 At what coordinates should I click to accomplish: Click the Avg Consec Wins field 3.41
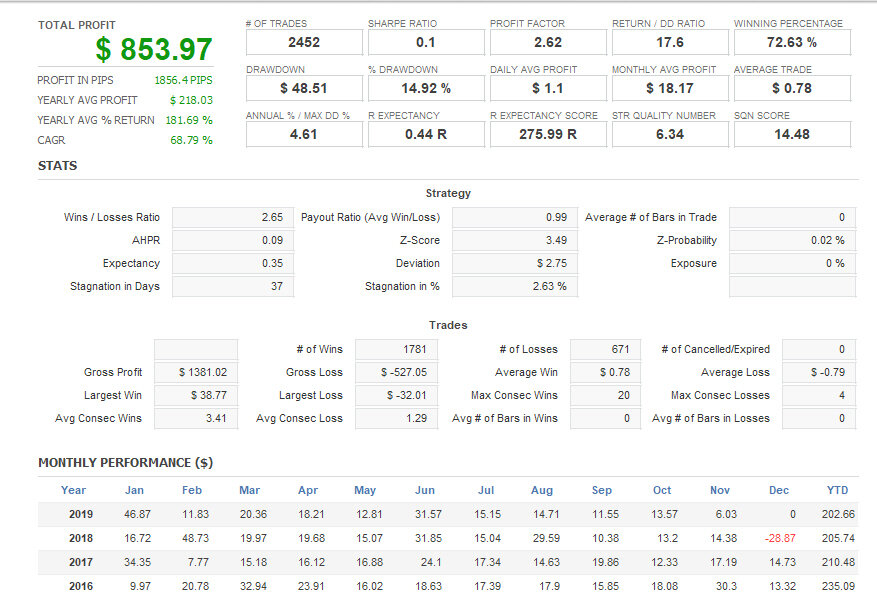click(x=196, y=418)
